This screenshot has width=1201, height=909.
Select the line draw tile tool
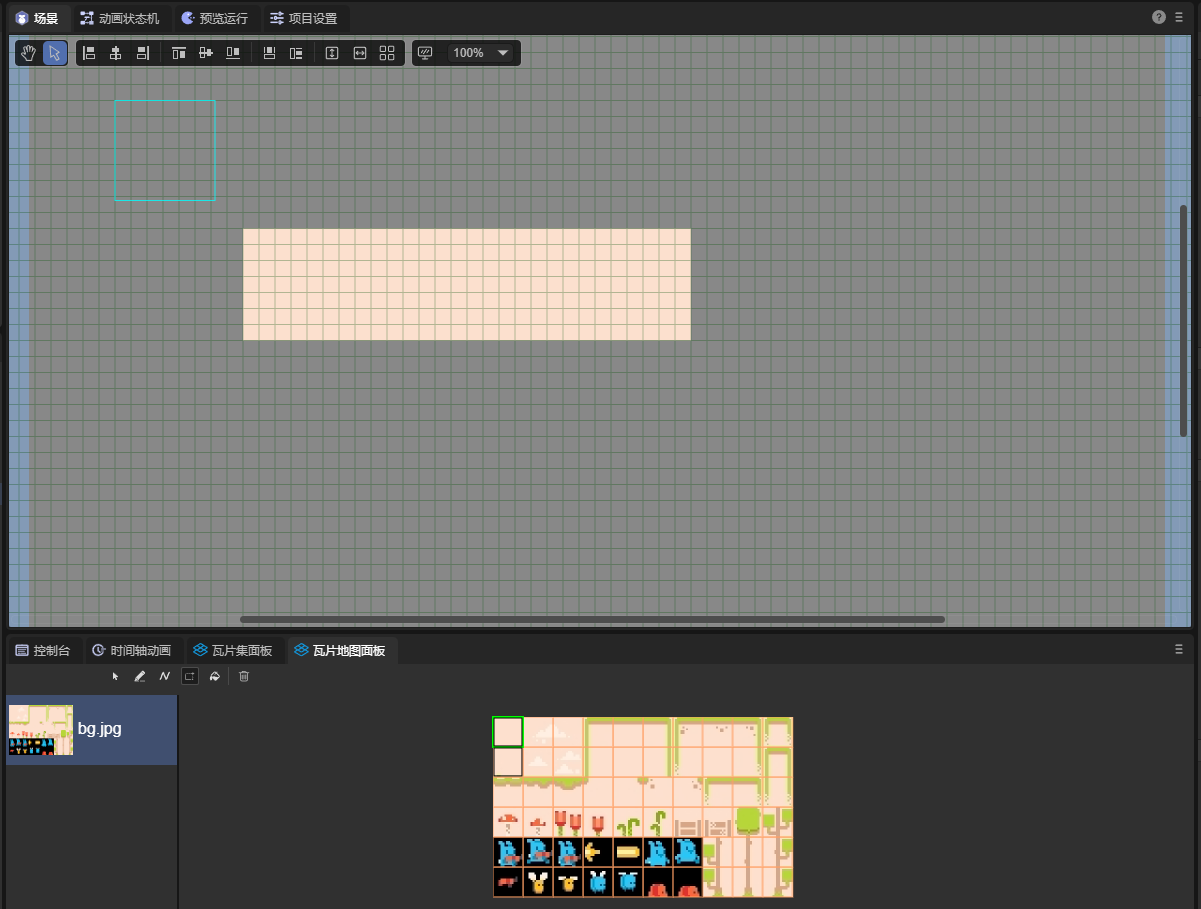pyautogui.click(x=165, y=677)
